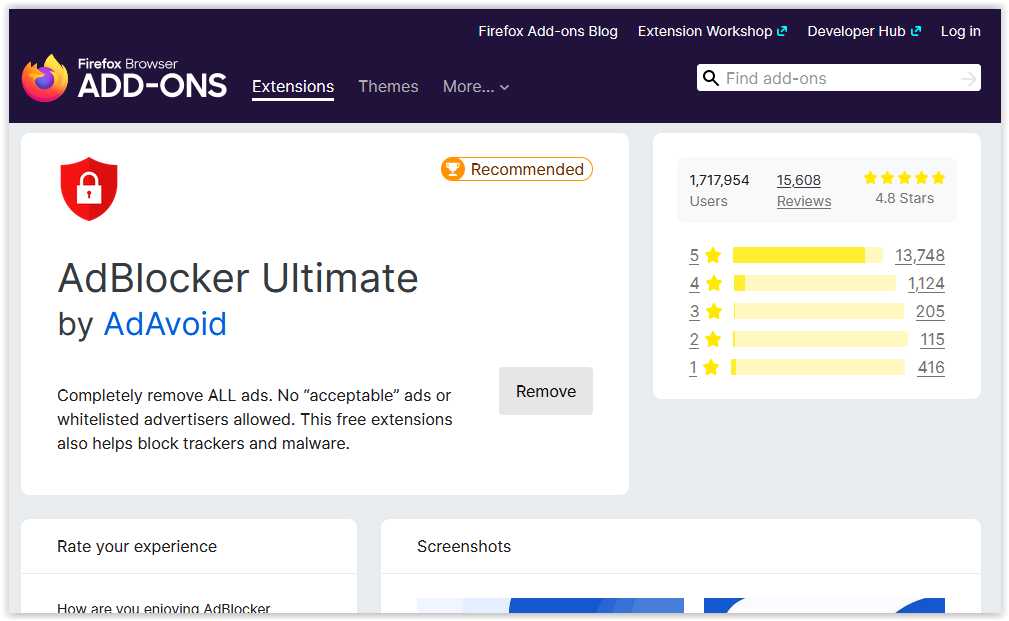Focus the Find add-ons search field
The height and width of the screenshot is (621, 1009).
pyautogui.click(x=838, y=78)
